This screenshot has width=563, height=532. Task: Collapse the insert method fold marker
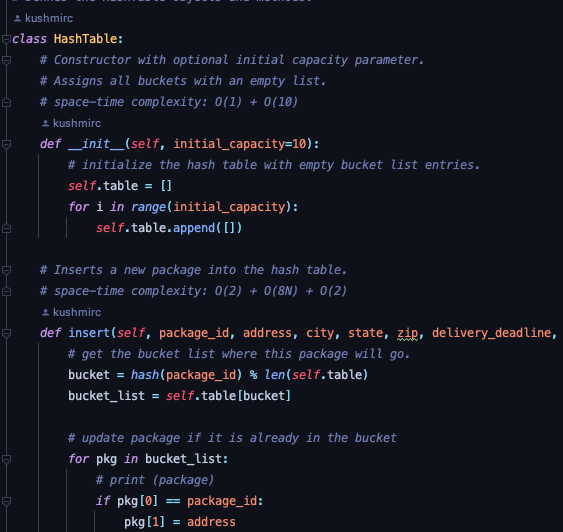coord(6,333)
